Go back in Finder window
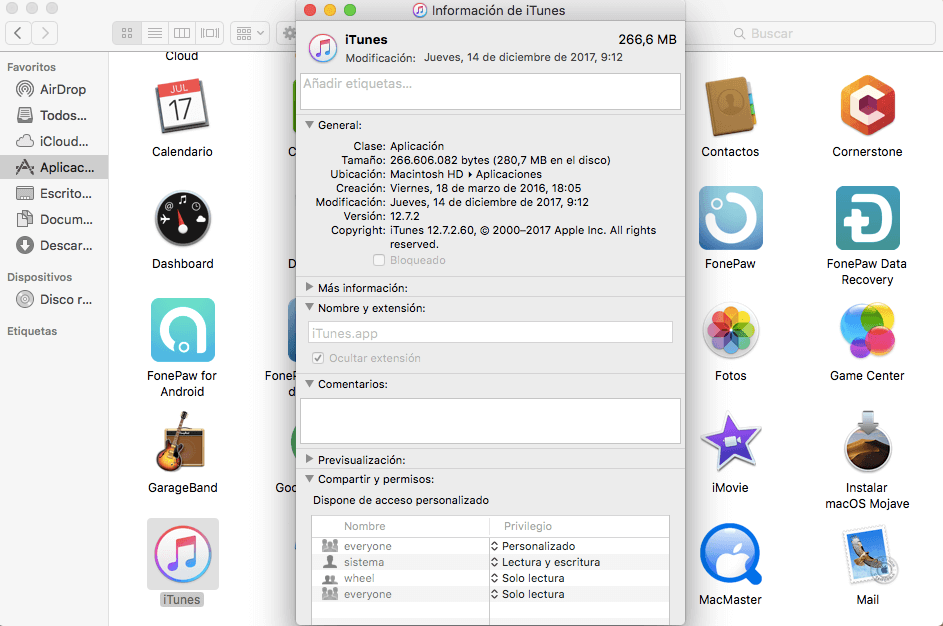 (x=18, y=33)
